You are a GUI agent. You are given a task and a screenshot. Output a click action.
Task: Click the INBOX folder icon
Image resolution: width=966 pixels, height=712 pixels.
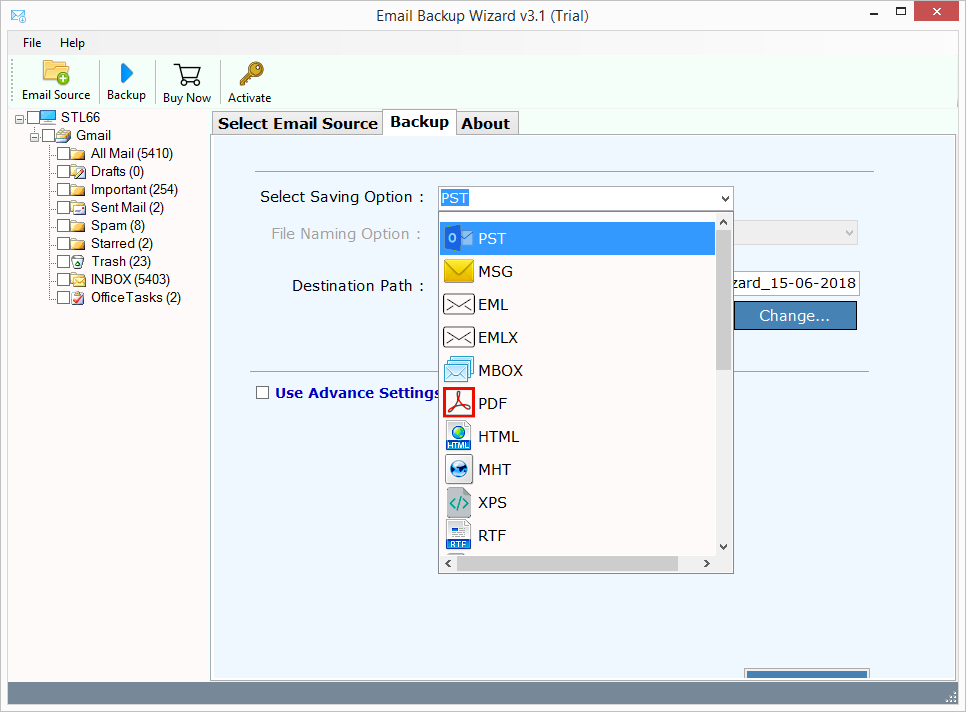[78, 280]
